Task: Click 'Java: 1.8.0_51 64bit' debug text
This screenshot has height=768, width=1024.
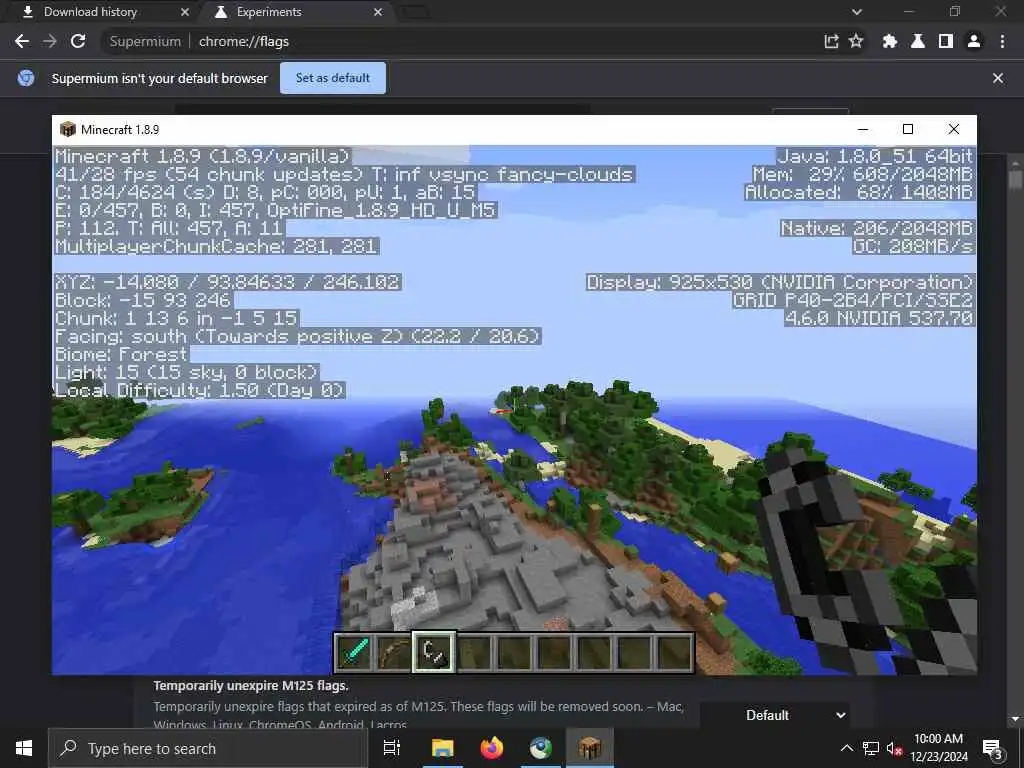Action: point(875,156)
